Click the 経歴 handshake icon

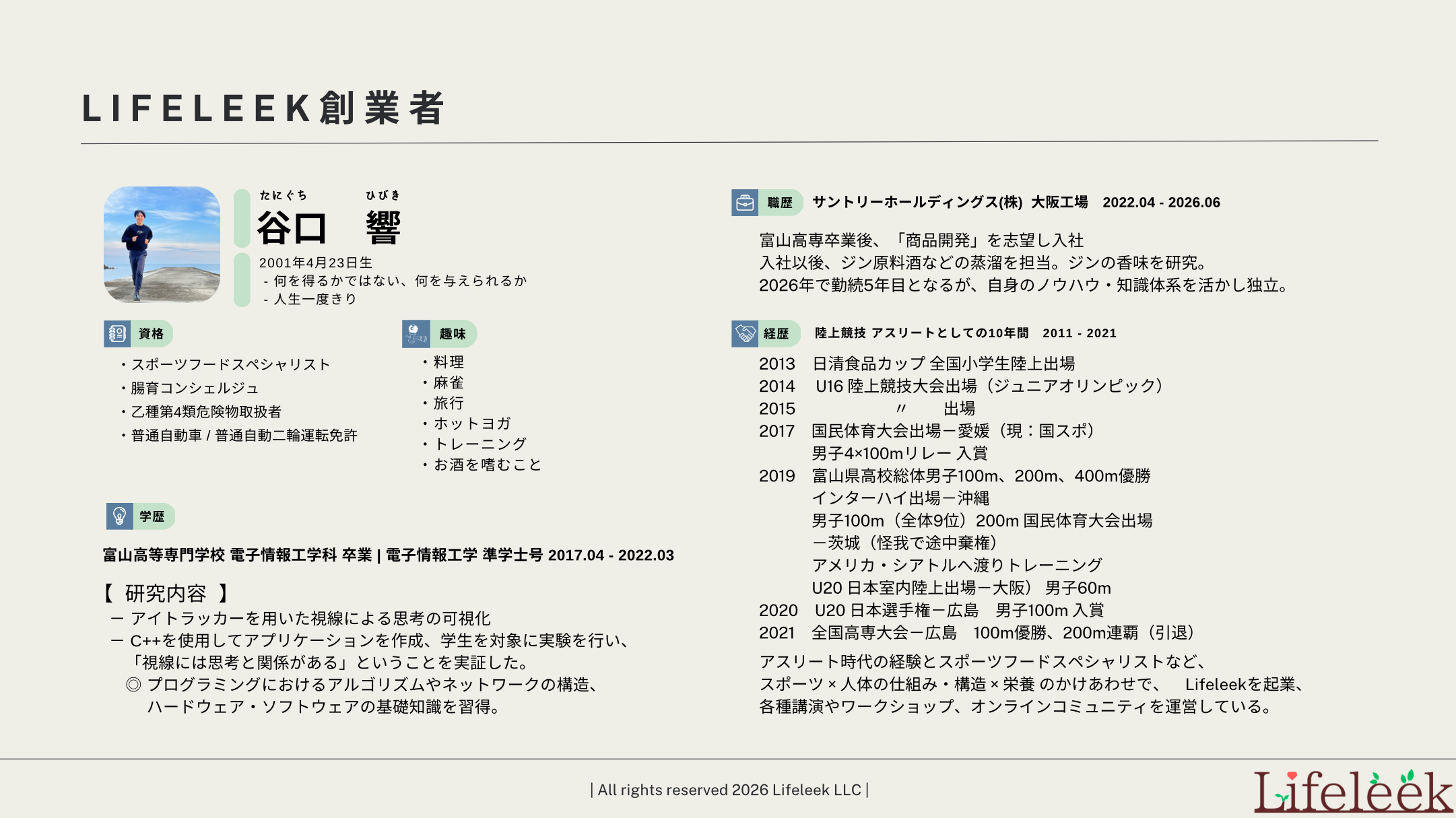pos(746,333)
